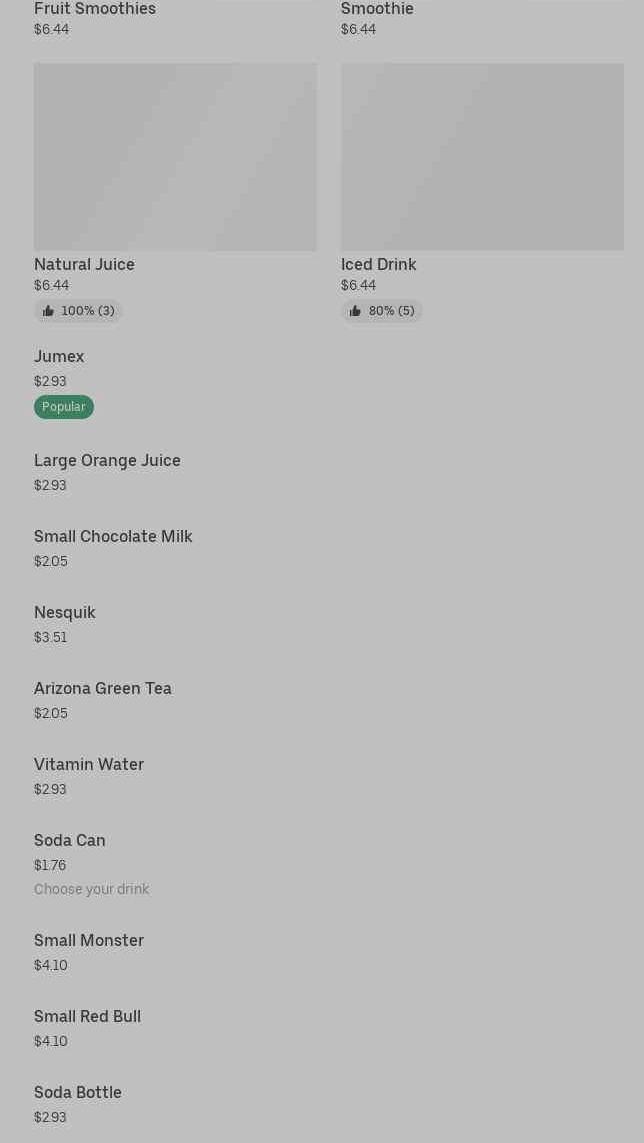Click thumbs-up icon under Natural Juice
Image resolution: width=644 pixels, height=1143 pixels.
(48, 311)
